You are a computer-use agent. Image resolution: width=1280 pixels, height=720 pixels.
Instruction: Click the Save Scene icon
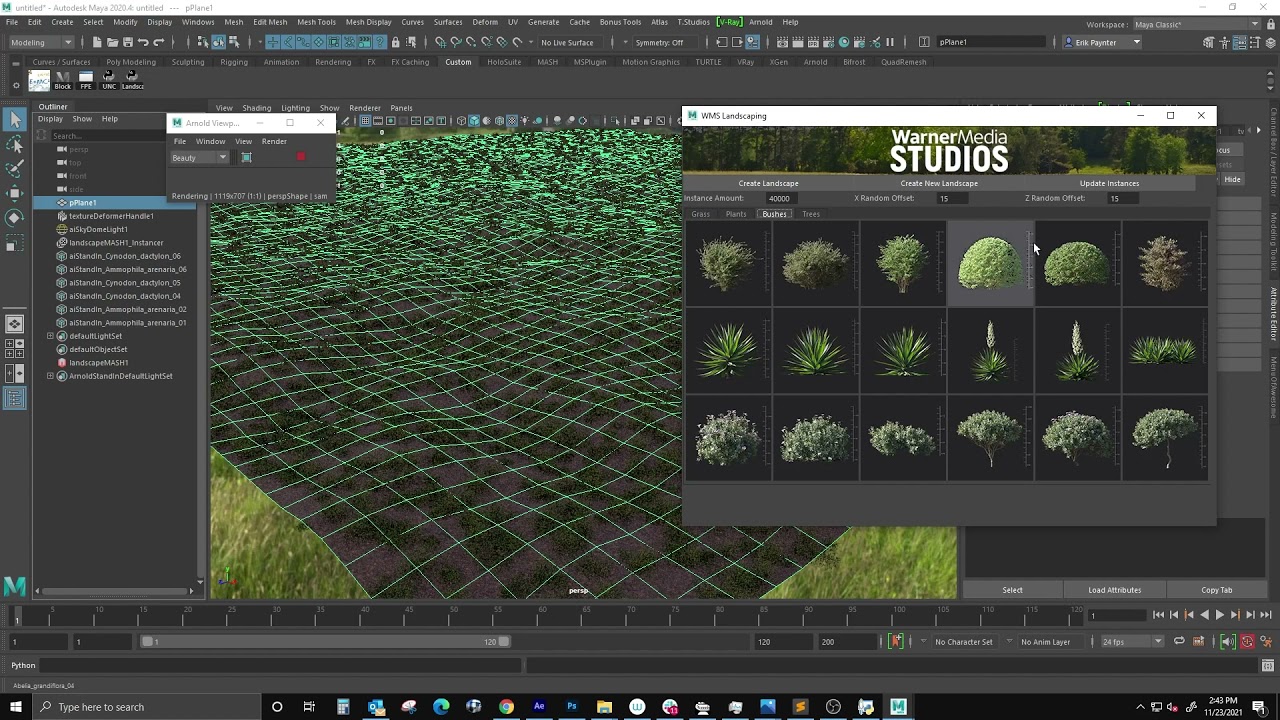127,42
